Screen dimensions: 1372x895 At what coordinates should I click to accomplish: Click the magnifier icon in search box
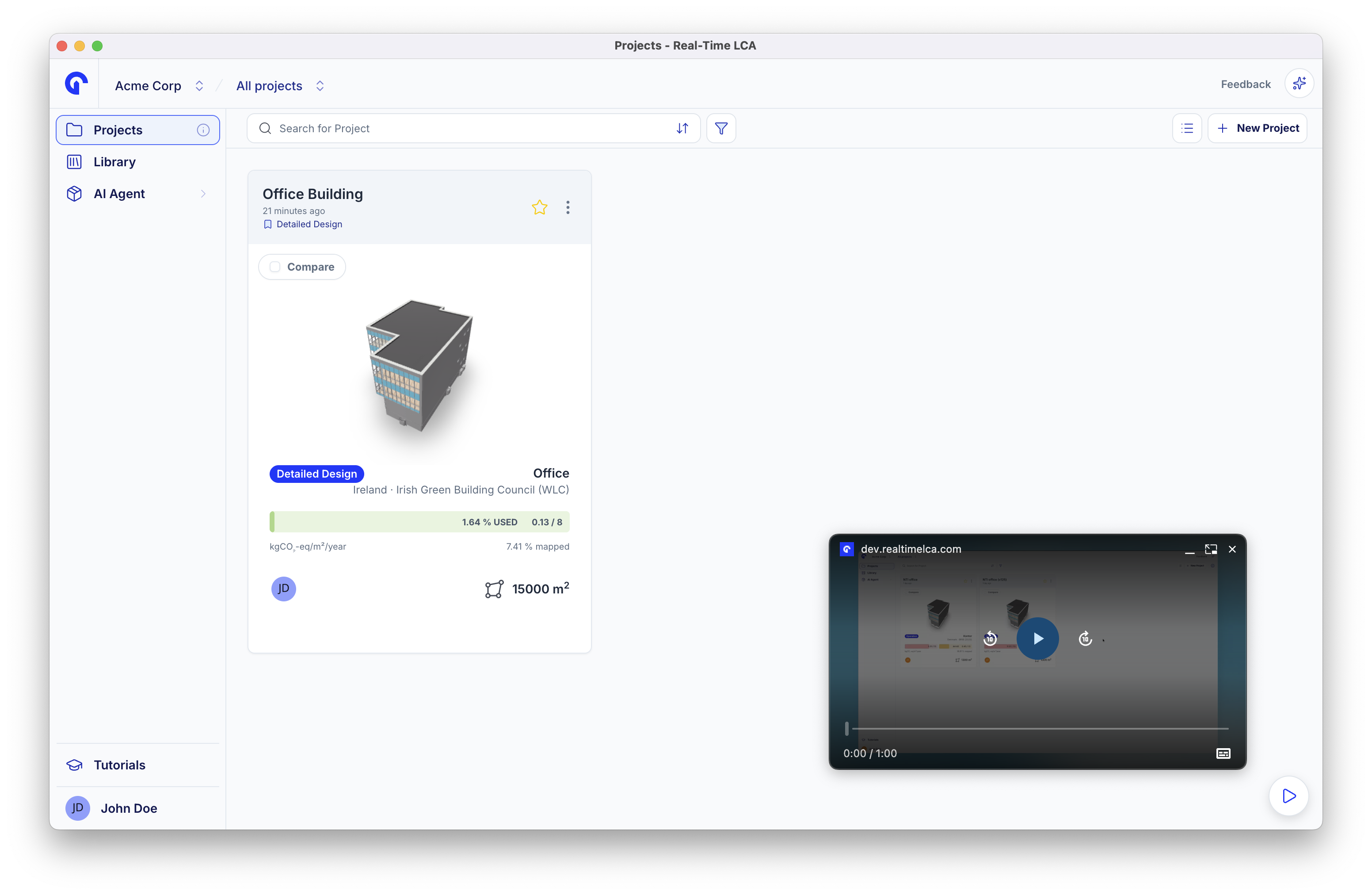click(x=265, y=128)
